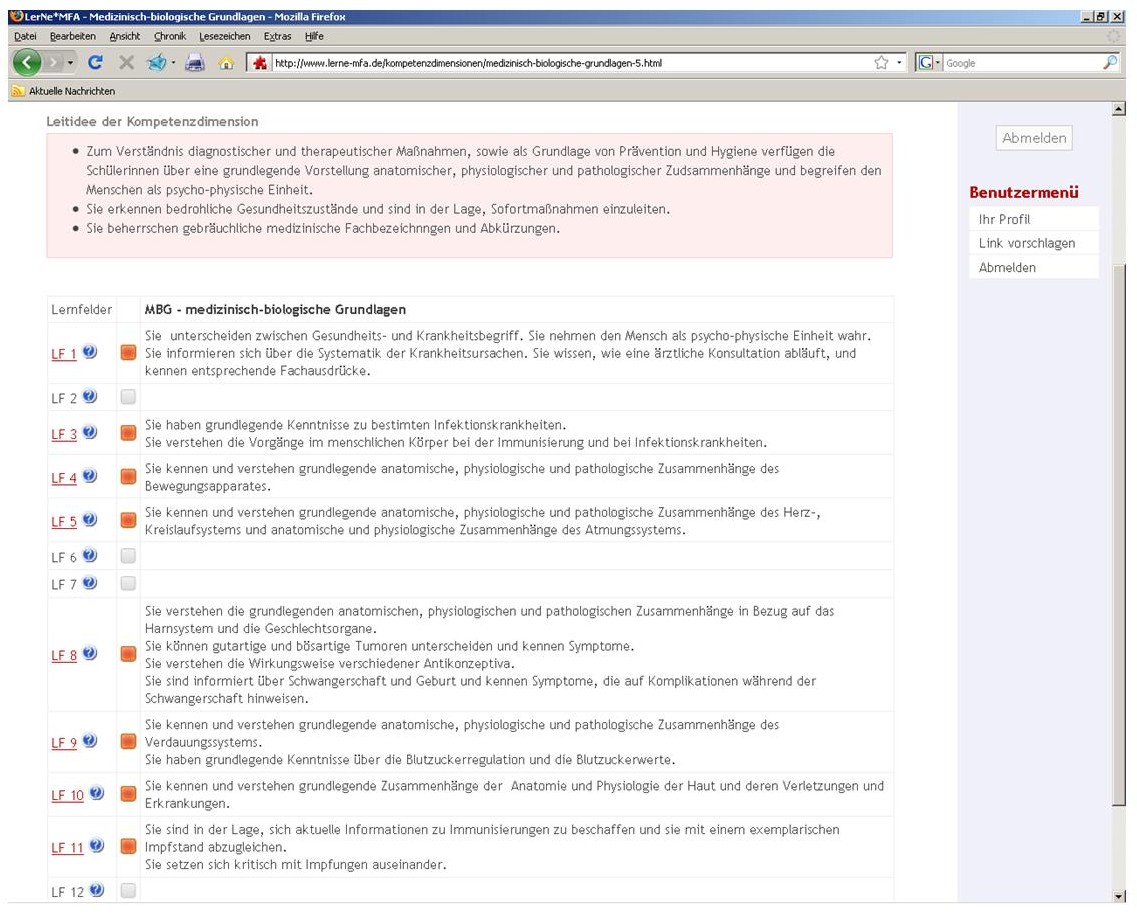The height and width of the screenshot is (915, 1137).
Task: Click the green Back navigation button
Action: [27, 63]
